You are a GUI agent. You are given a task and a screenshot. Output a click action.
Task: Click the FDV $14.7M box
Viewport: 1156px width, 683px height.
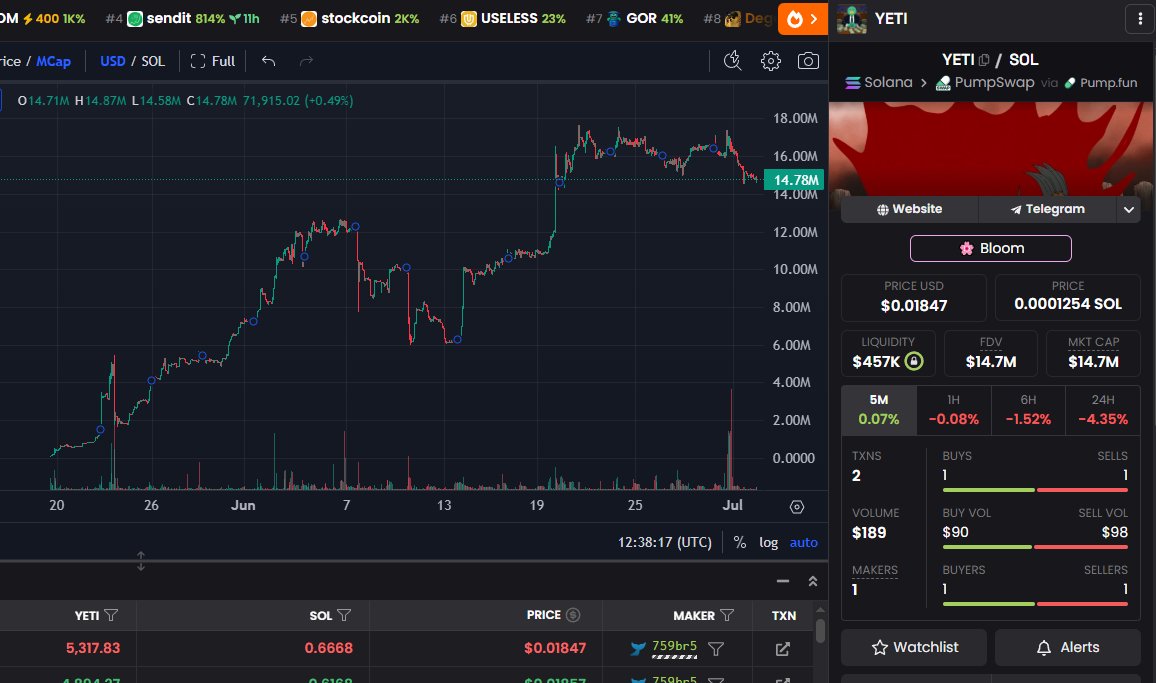tap(991, 353)
